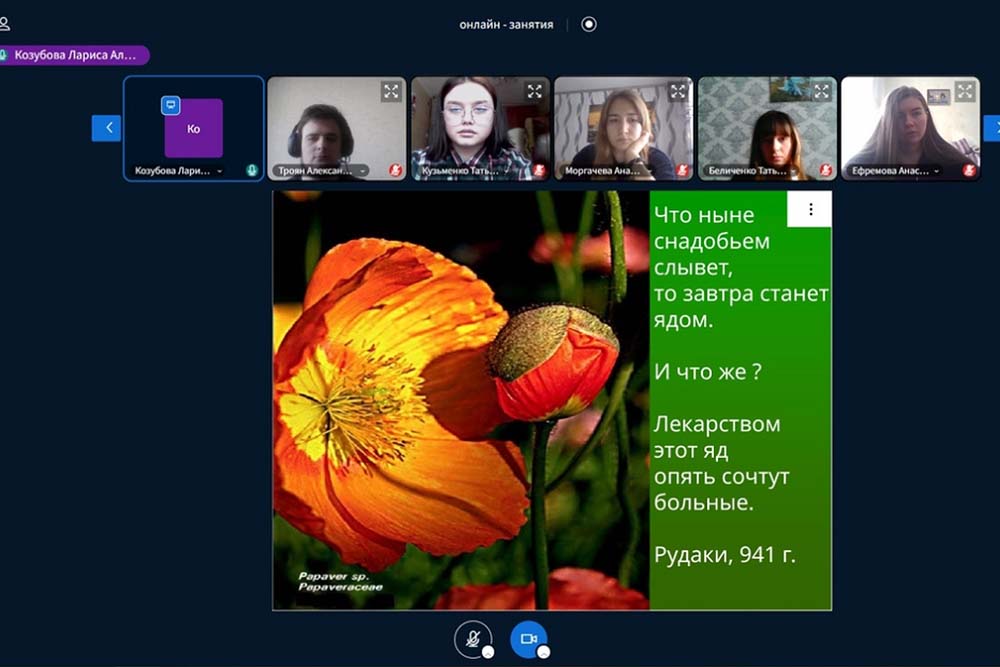
Task: Select Козубова's purple avatar tile
Action: pos(193,128)
